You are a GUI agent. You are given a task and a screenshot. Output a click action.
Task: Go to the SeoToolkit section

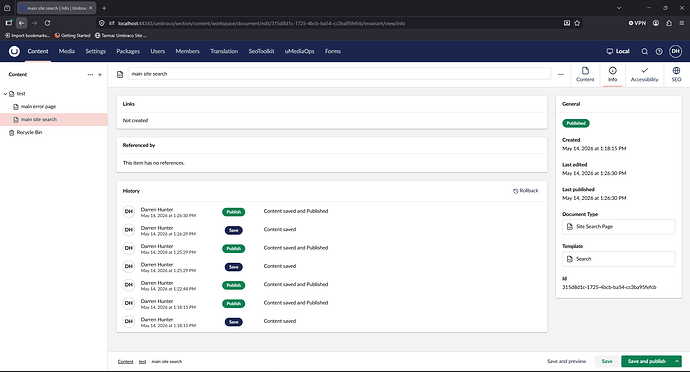[x=261, y=52]
